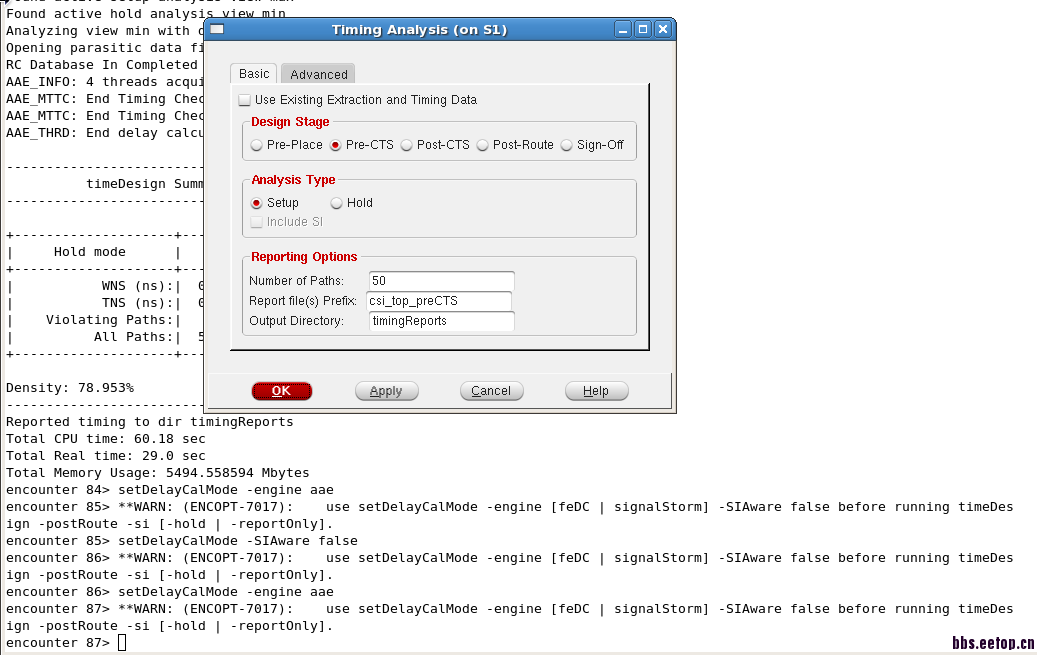Choose Post-Route design stage

[483, 145]
